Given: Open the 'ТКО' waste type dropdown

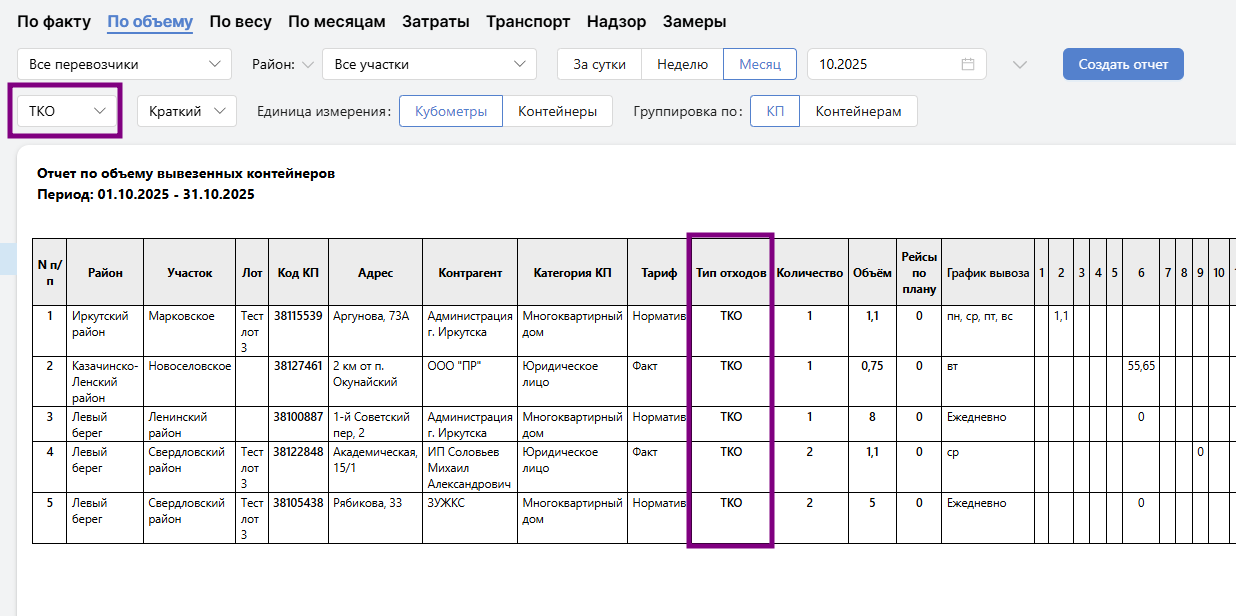Looking at the screenshot, I should pos(67,111).
